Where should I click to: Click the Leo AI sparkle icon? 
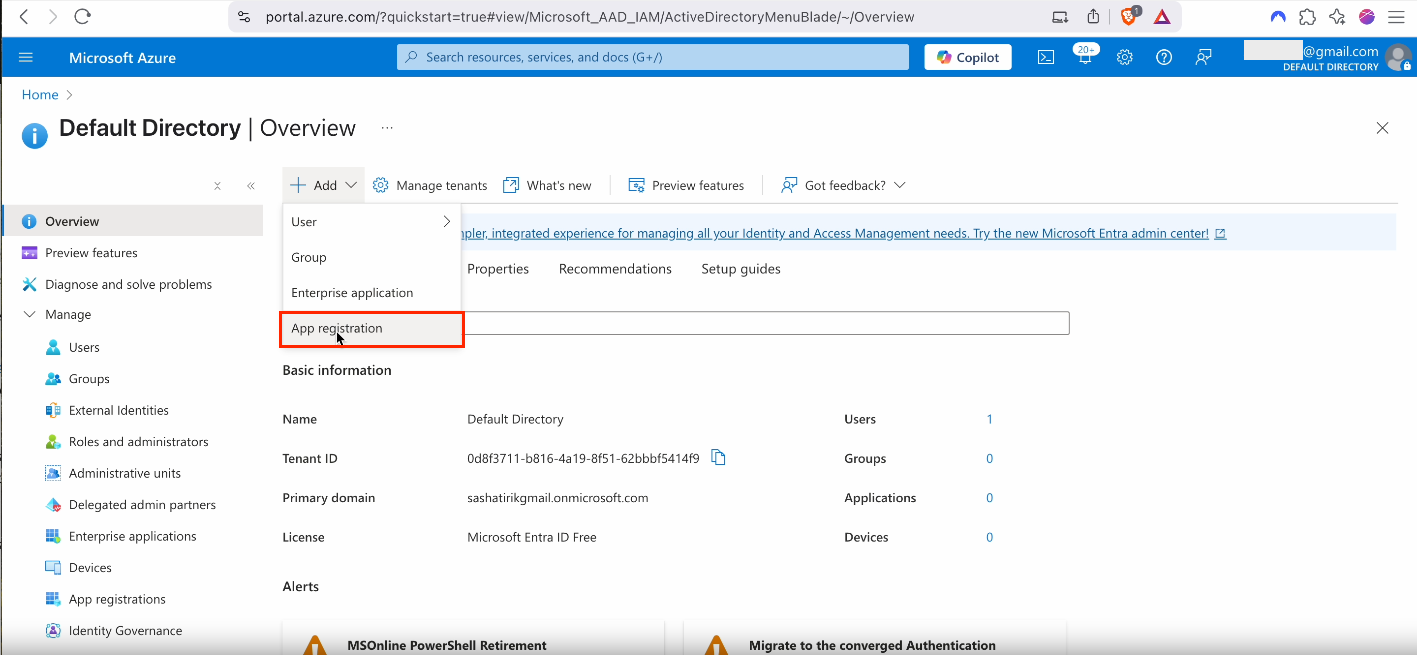[x=1337, y=16]
